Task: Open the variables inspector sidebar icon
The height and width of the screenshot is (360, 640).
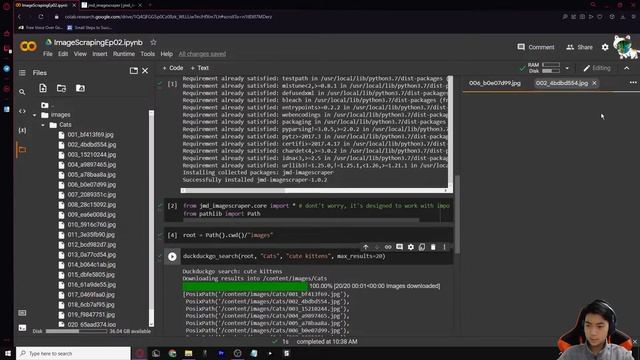Action: pos(22,130)
